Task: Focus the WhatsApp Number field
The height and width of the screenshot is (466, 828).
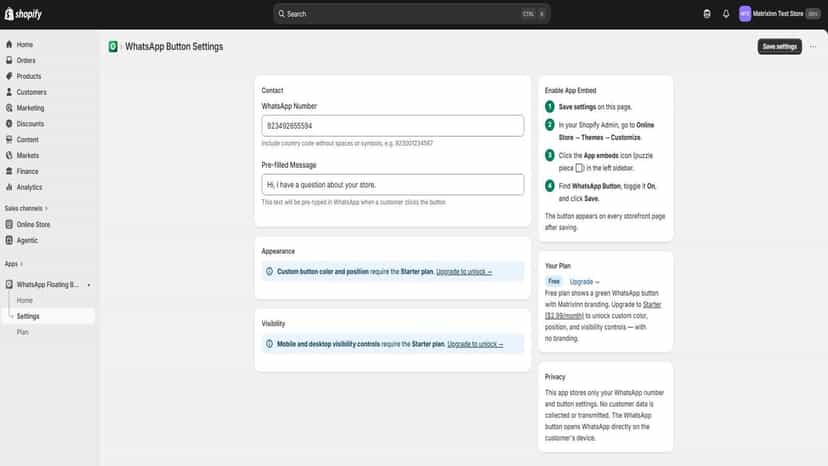Action: click(x=392, y=126)
